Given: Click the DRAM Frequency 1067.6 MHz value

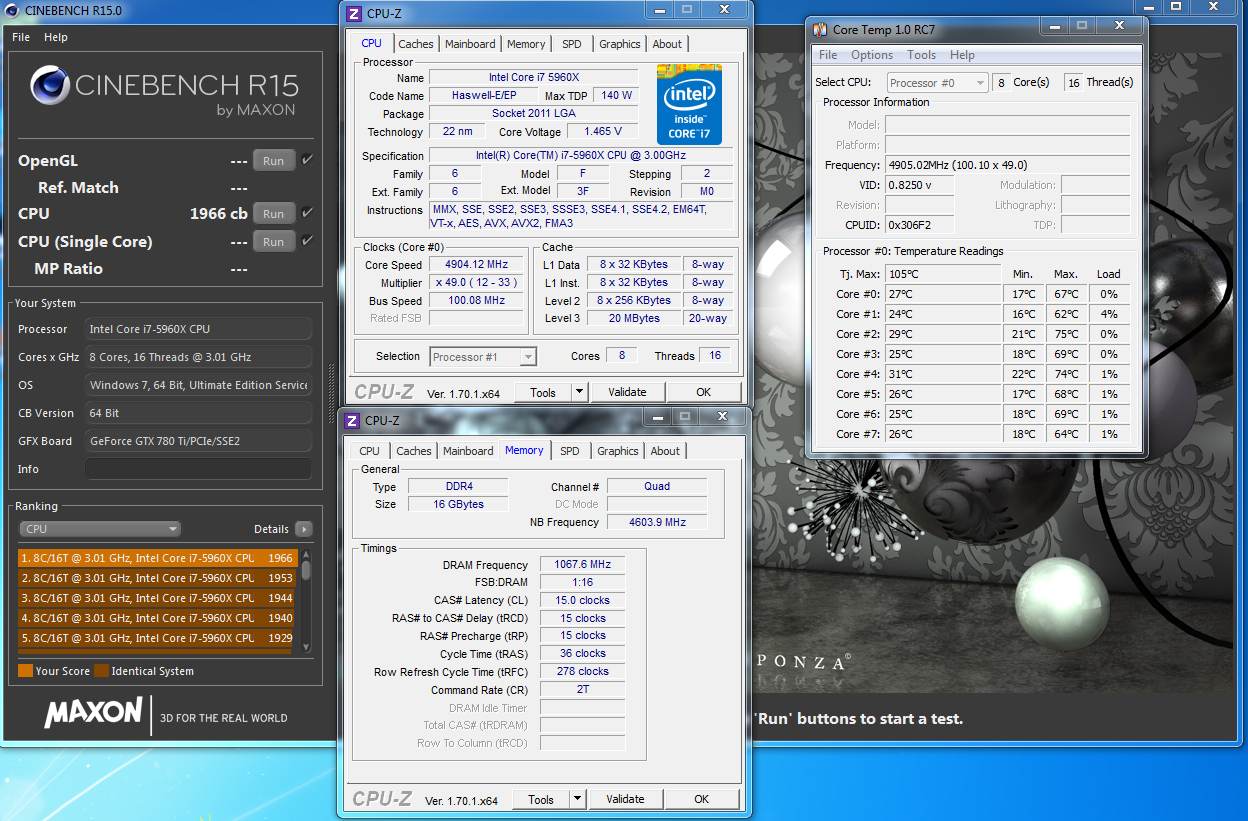Looking at the screenshot, I should point(583,564).
